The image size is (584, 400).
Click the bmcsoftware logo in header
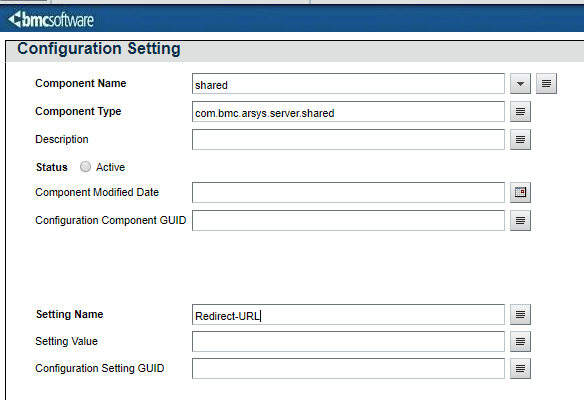pos(51,19)
